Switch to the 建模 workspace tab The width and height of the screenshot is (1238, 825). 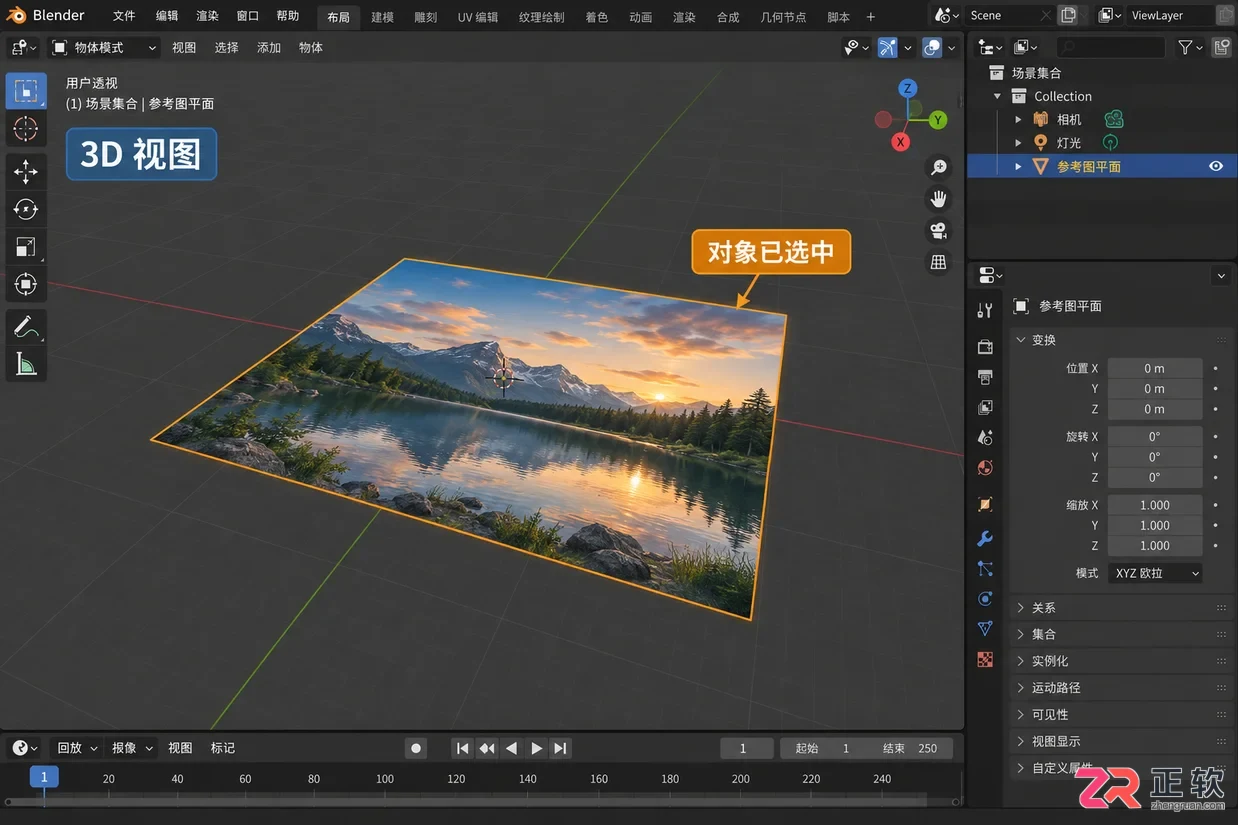(382, 17)
